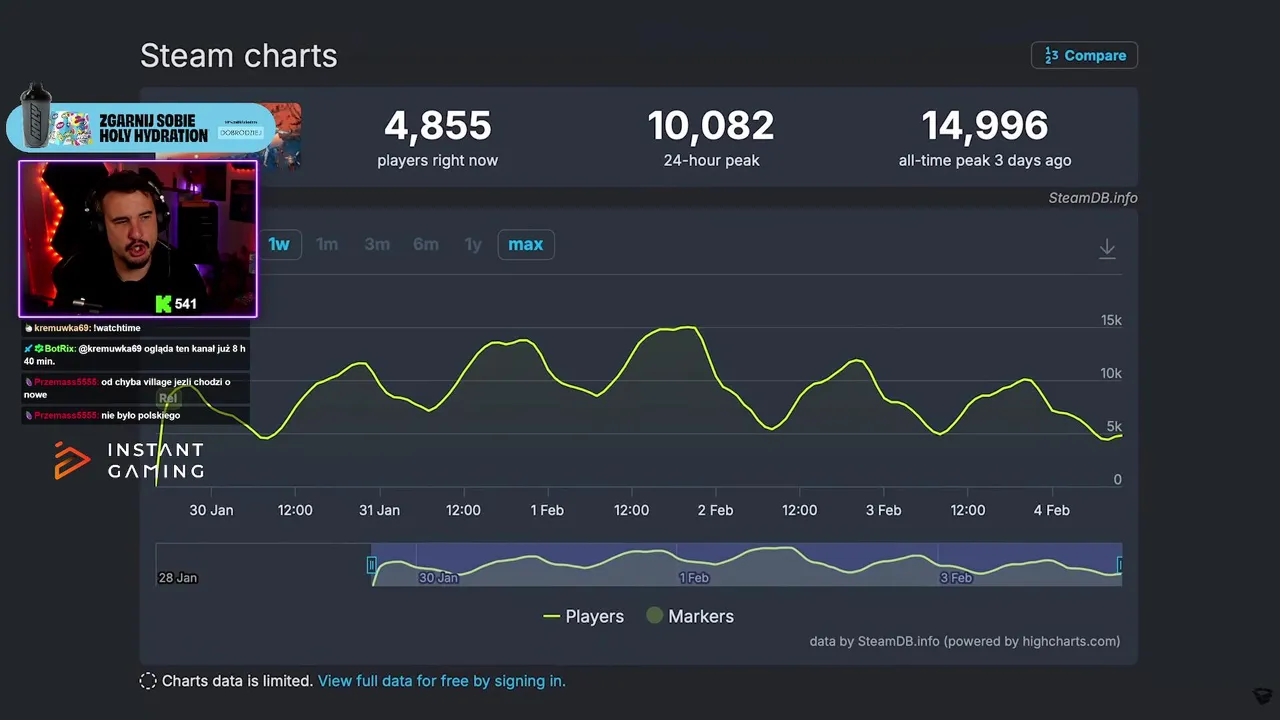Screen dimensions: 1280x720
Task: Click the right navigator range handle
Action: coord(1120,565)
